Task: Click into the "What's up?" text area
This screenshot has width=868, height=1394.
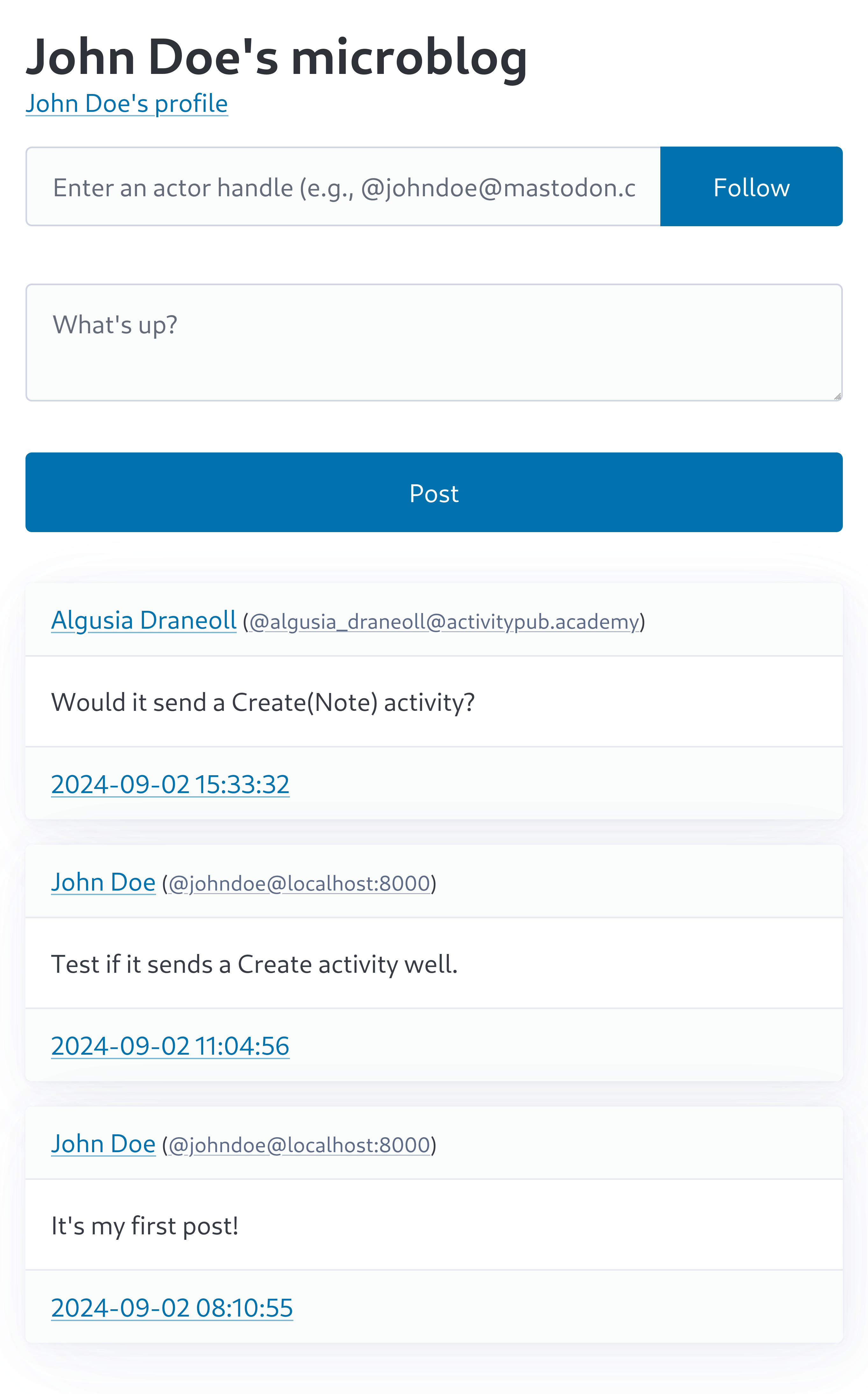Action: click(434, 342)
